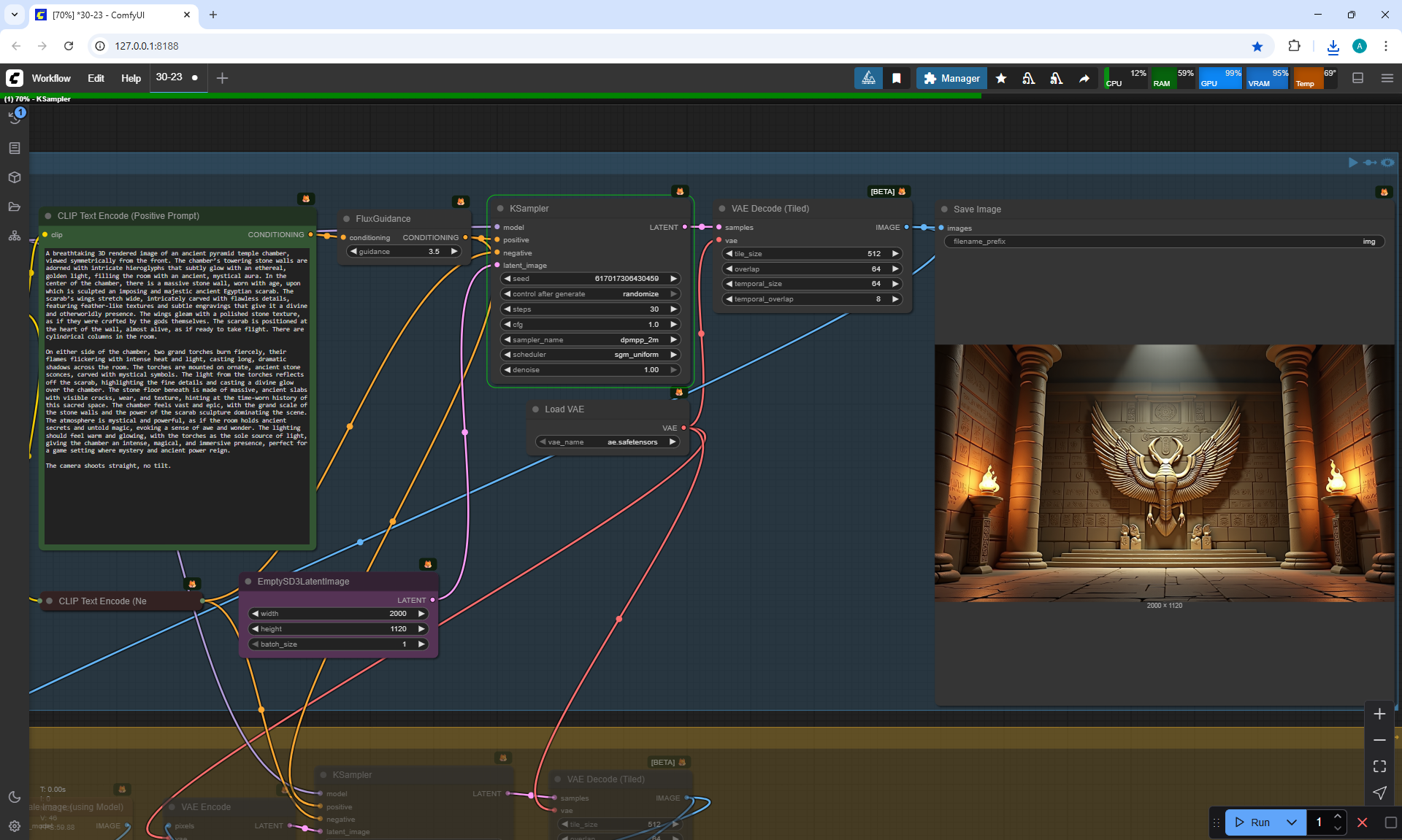Screen dimensions: 1402x840
Task: Open the Edit menu
Action: tap(96, 78)
